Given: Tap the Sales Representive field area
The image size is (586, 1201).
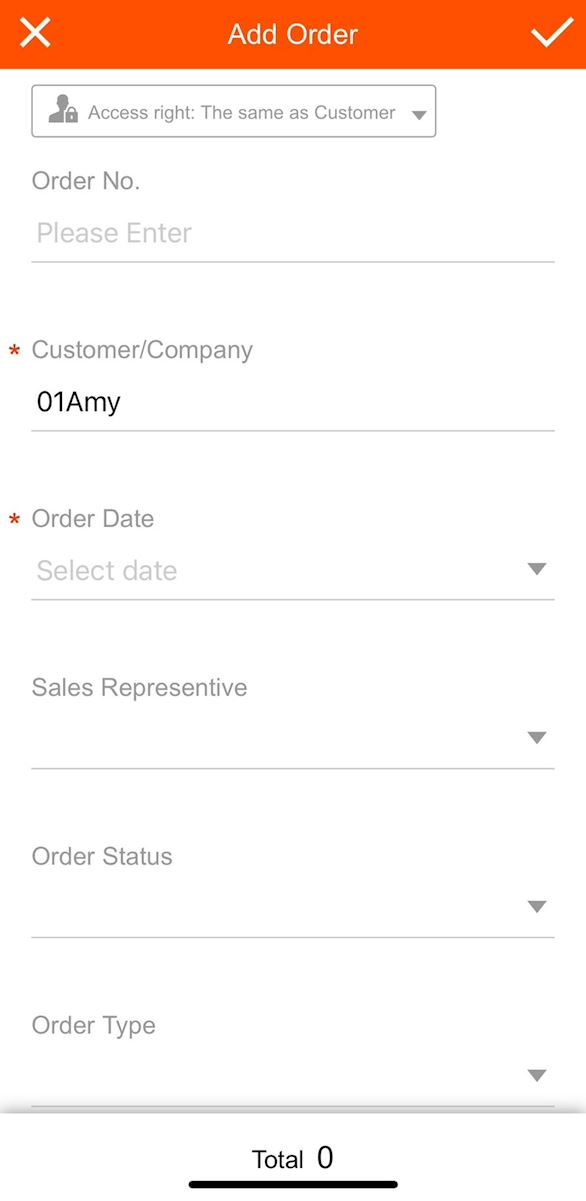Looking at the screenshot, I should [293, 740].
